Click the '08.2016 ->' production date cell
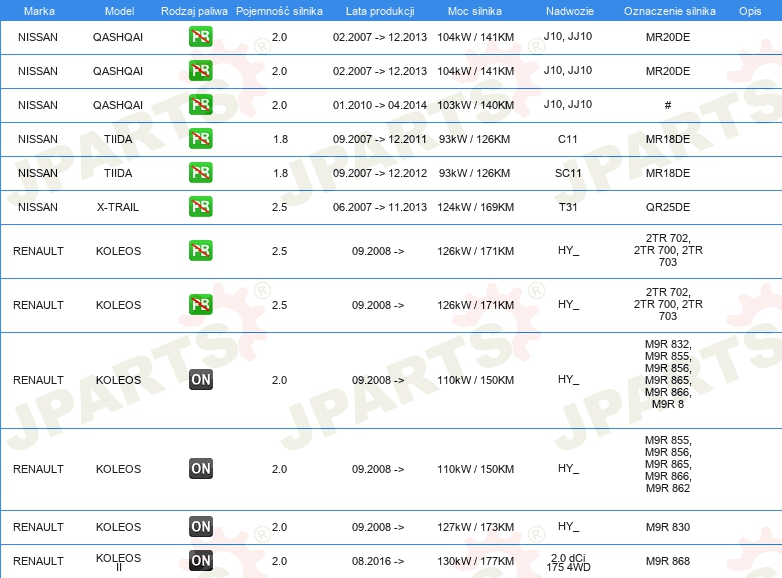 click(378, 561)
